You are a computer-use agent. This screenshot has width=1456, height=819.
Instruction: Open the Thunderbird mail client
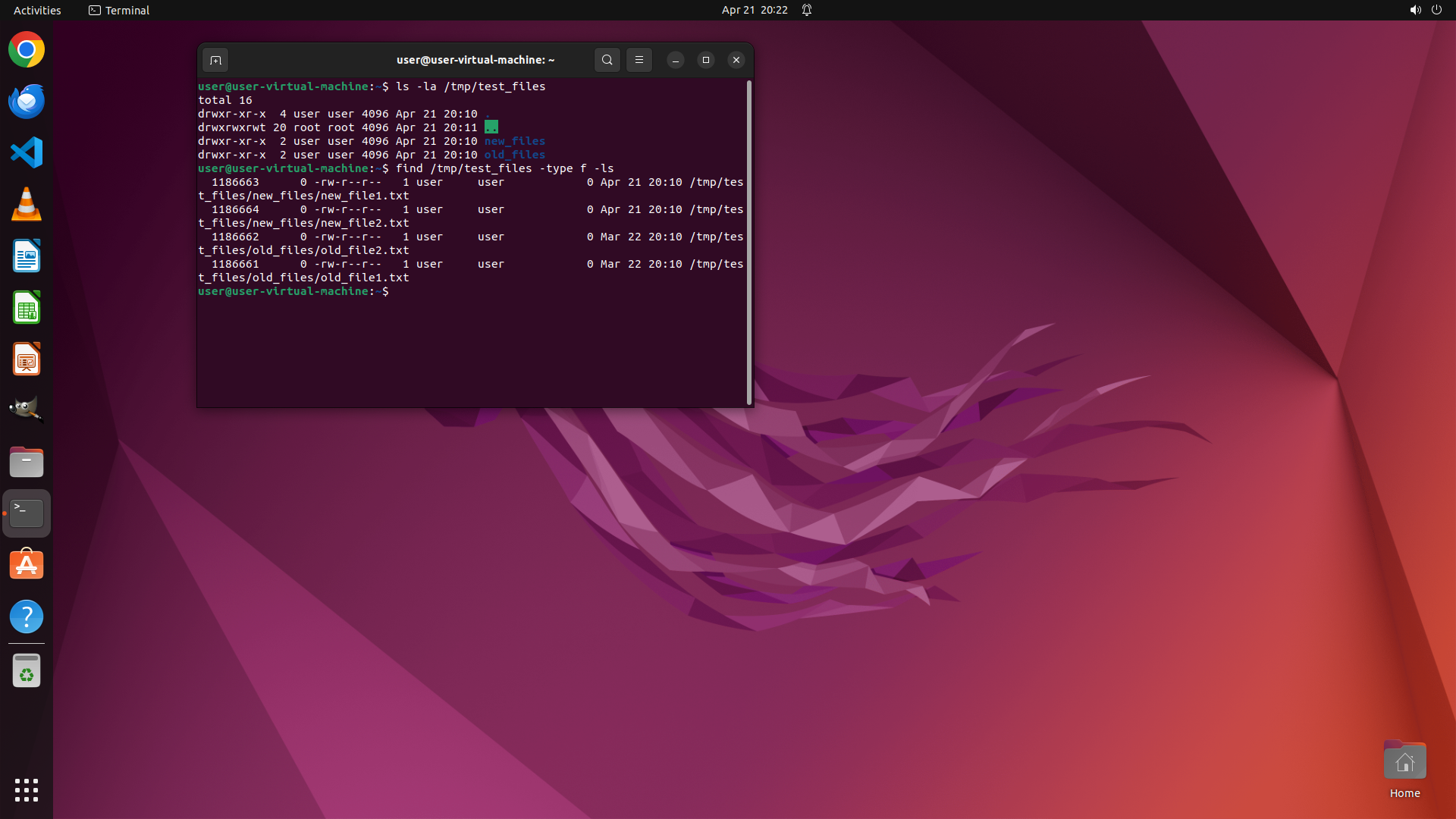[27, 102]
